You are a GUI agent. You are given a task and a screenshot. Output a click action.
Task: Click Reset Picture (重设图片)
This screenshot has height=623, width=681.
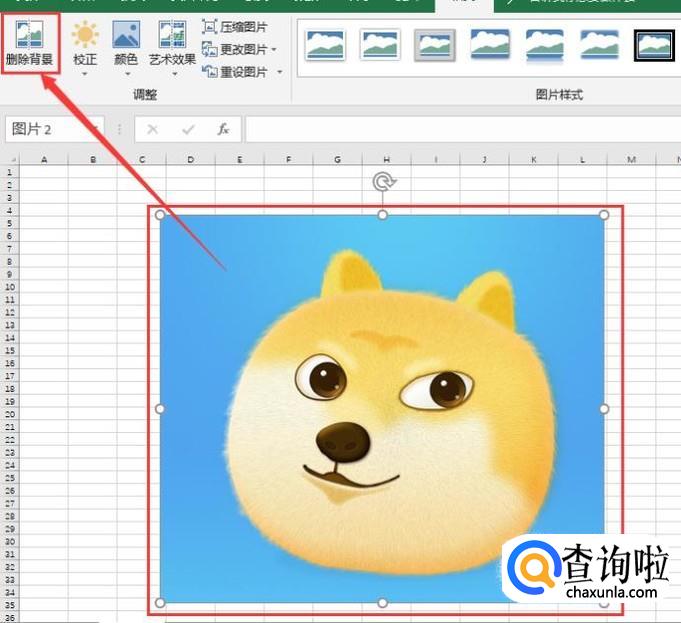(235, 72)
